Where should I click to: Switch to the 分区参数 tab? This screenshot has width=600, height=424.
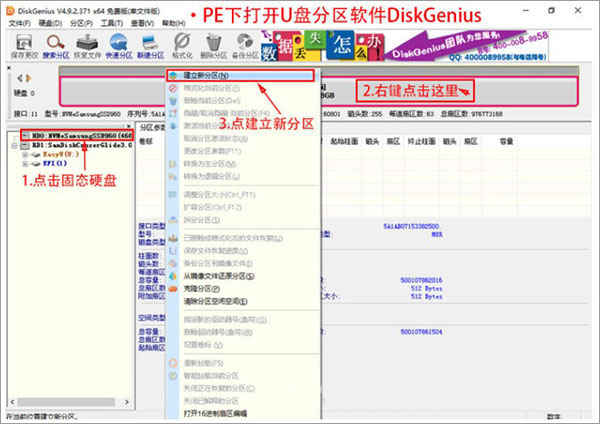click(x=152, y=127)
